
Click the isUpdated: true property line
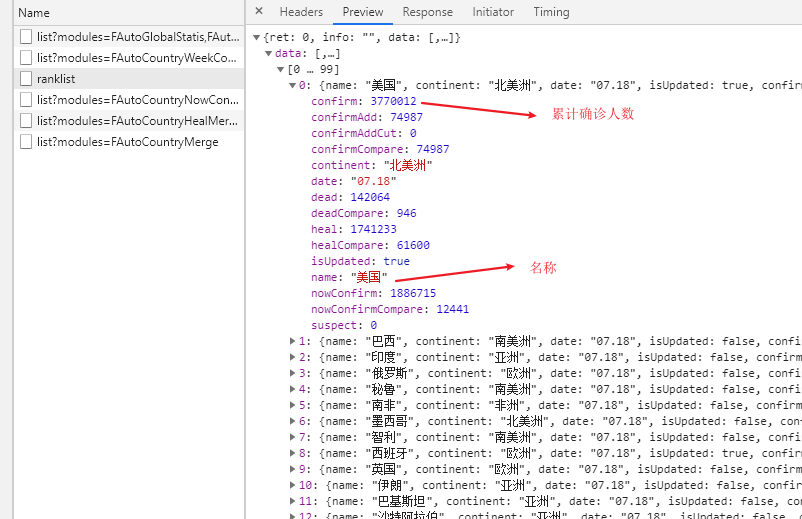pos(361,261)
